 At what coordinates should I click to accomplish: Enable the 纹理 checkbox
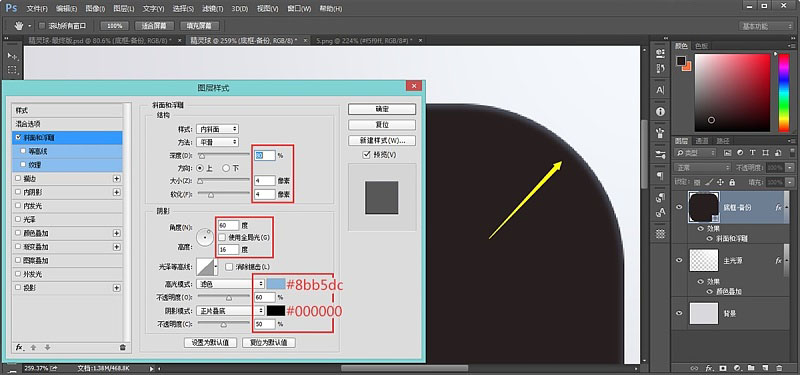point(23,165)
